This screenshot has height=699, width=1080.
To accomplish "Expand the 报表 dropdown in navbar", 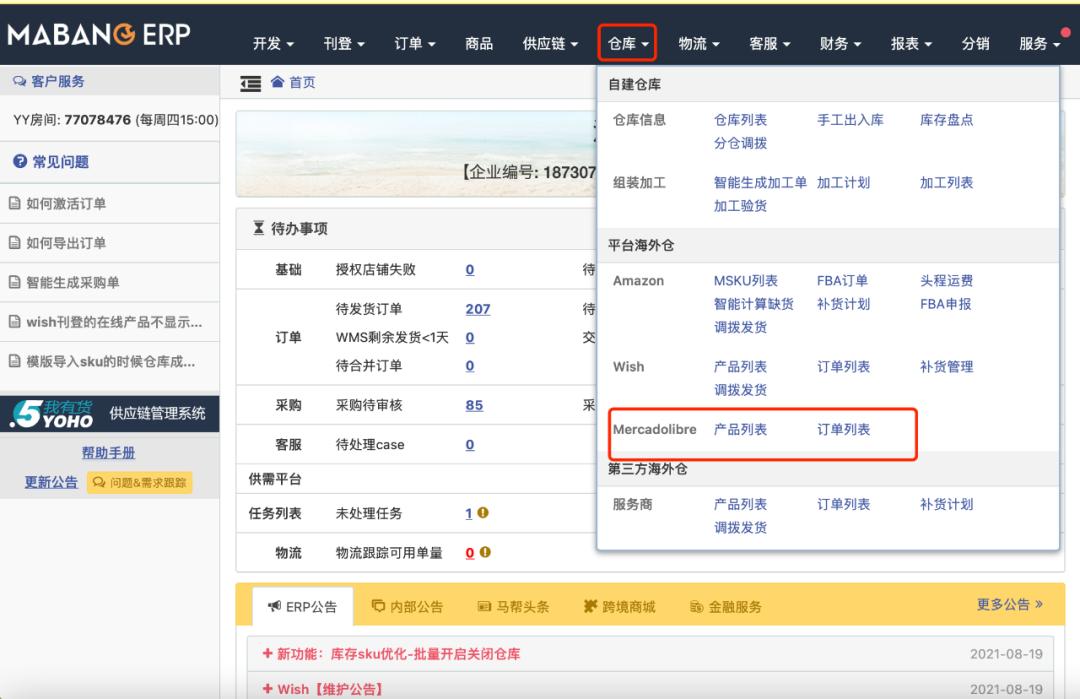I will 911,44.
